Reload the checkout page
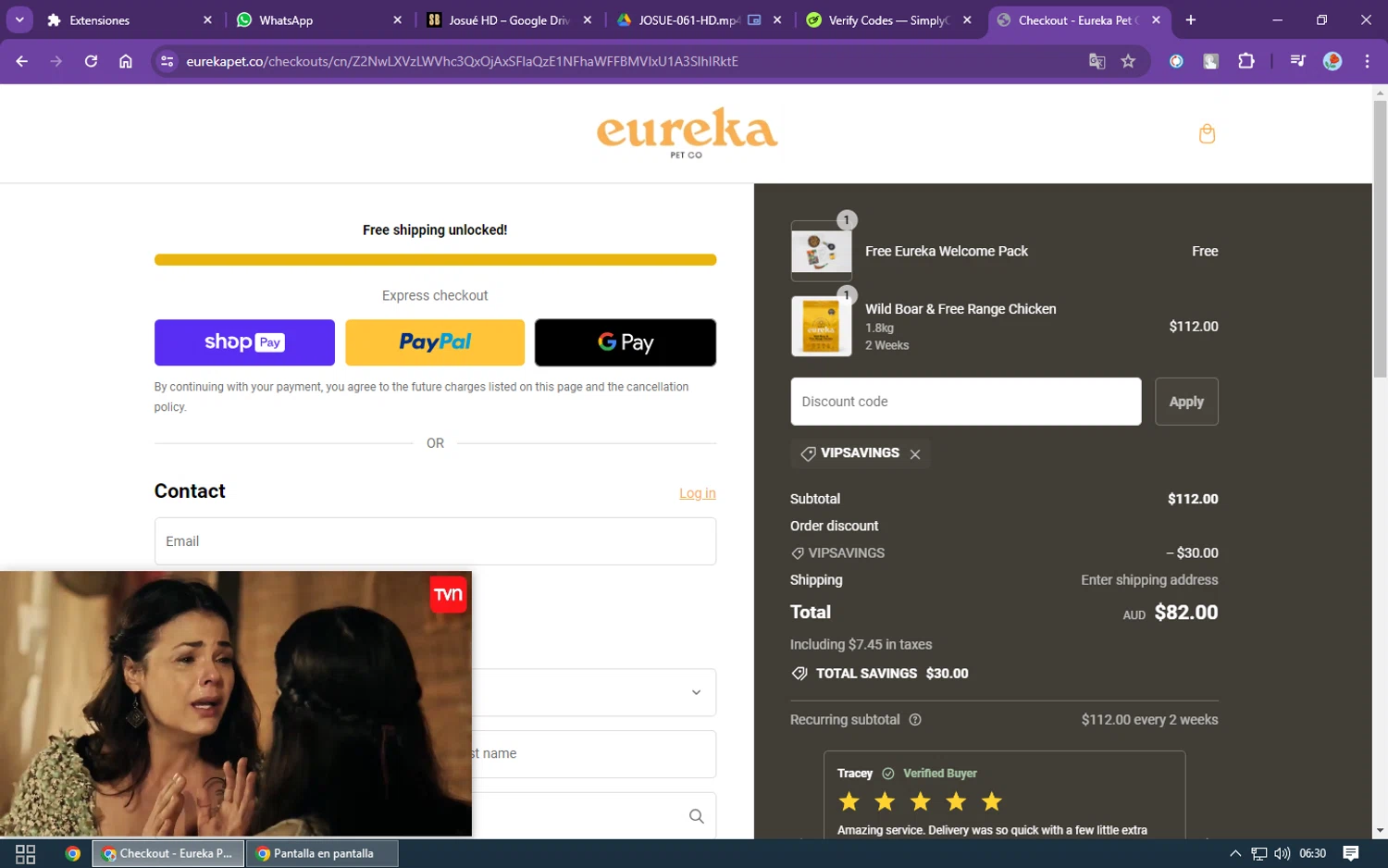Viewport: 1388px width, 868px height. coord(91,61)
